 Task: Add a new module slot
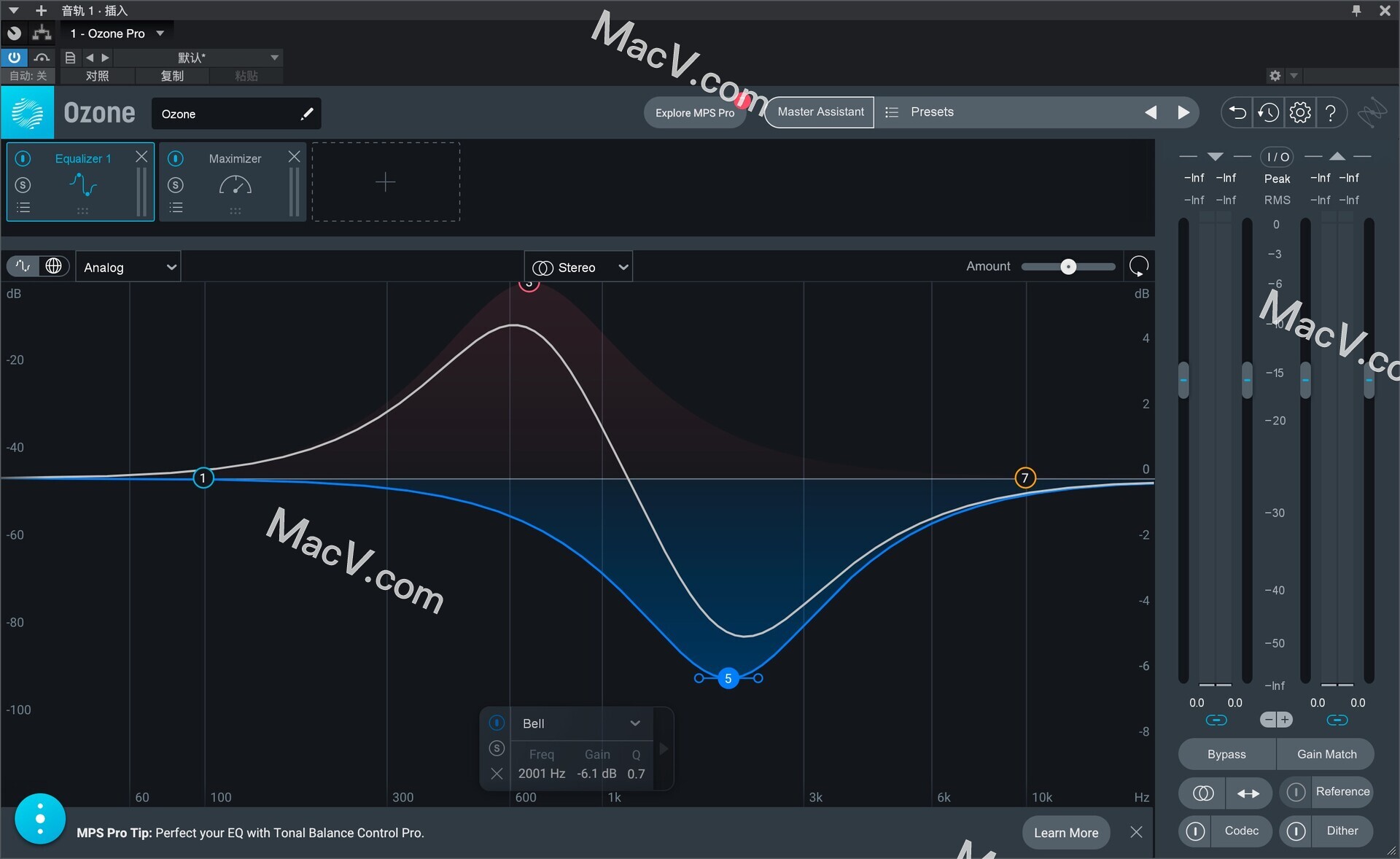(x=386, y=182)
